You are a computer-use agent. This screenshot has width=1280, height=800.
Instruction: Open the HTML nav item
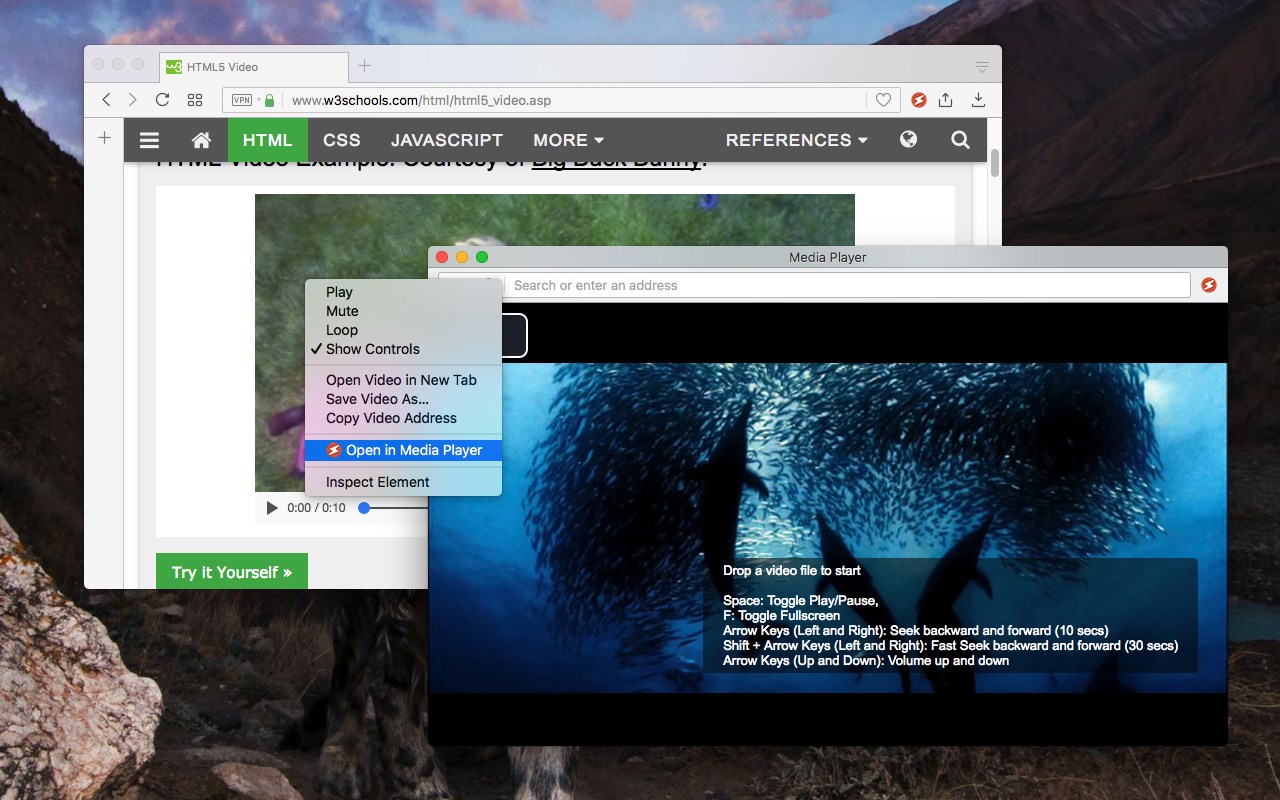tap(268, 140)
